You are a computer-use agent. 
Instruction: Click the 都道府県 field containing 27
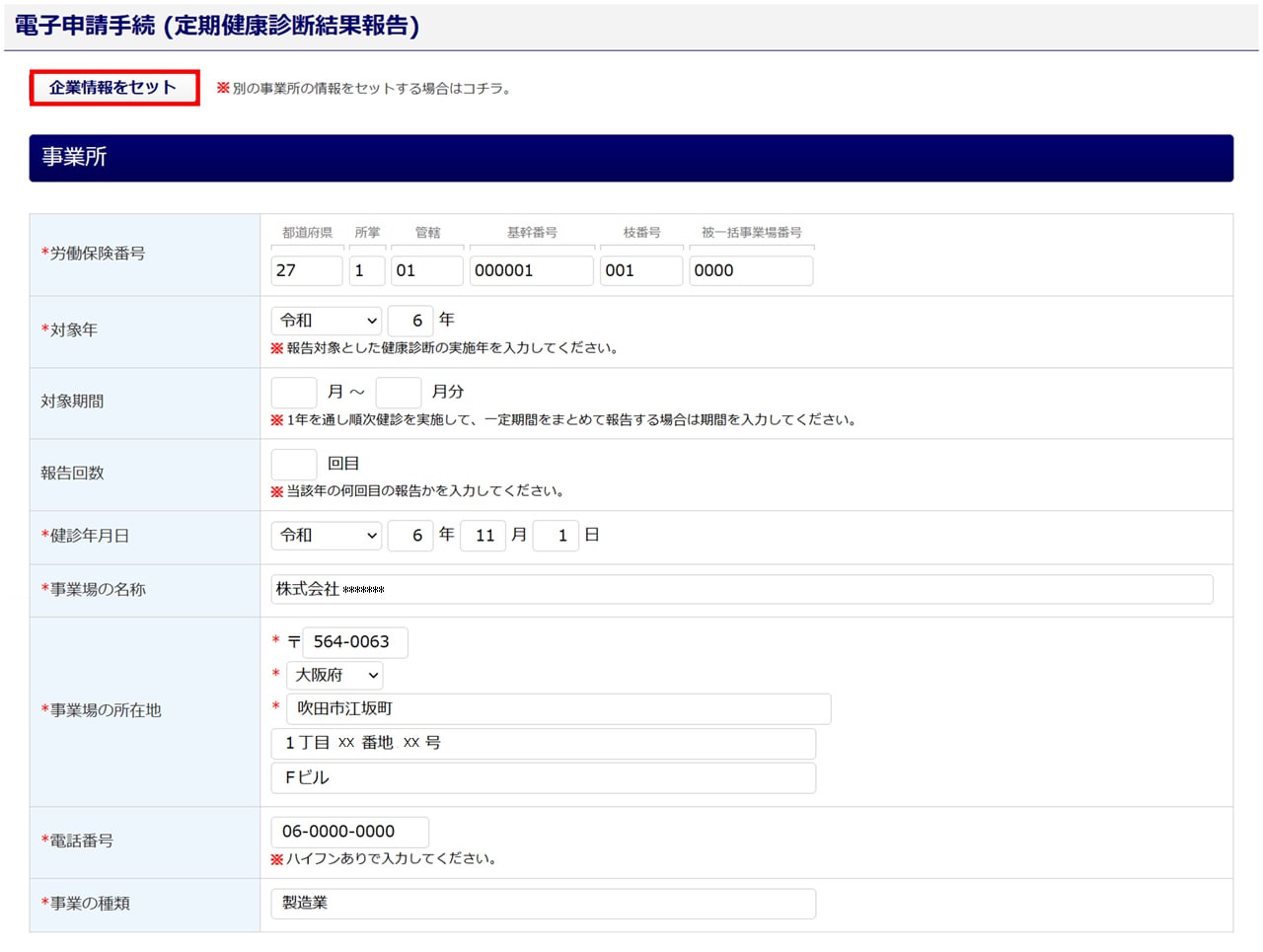tap(306, 271)
